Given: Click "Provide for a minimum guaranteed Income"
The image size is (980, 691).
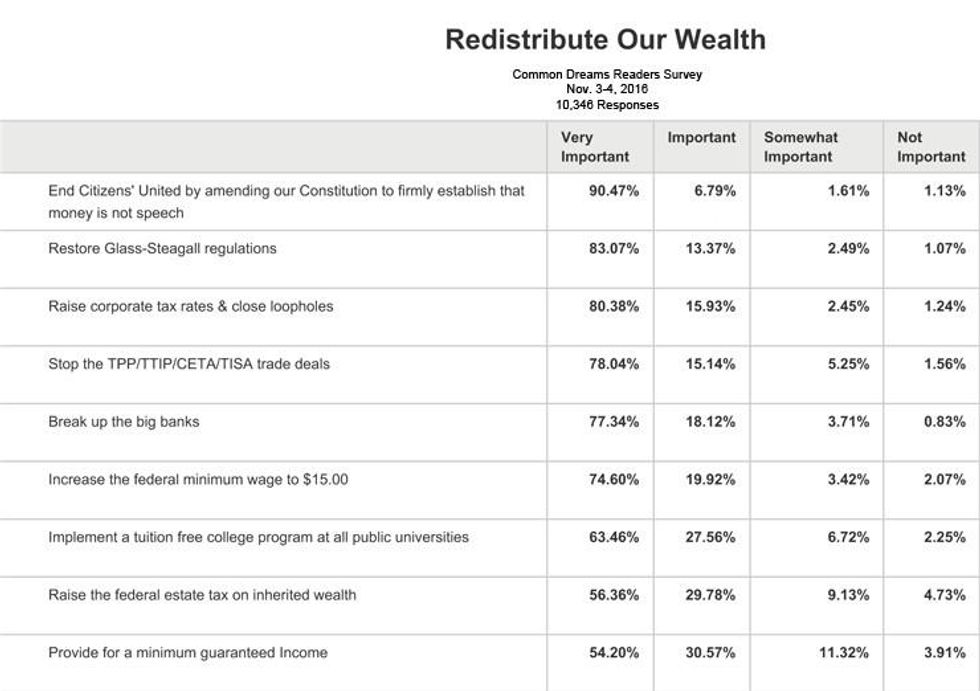Looking at the screenshot, I should tap(188, 653).
